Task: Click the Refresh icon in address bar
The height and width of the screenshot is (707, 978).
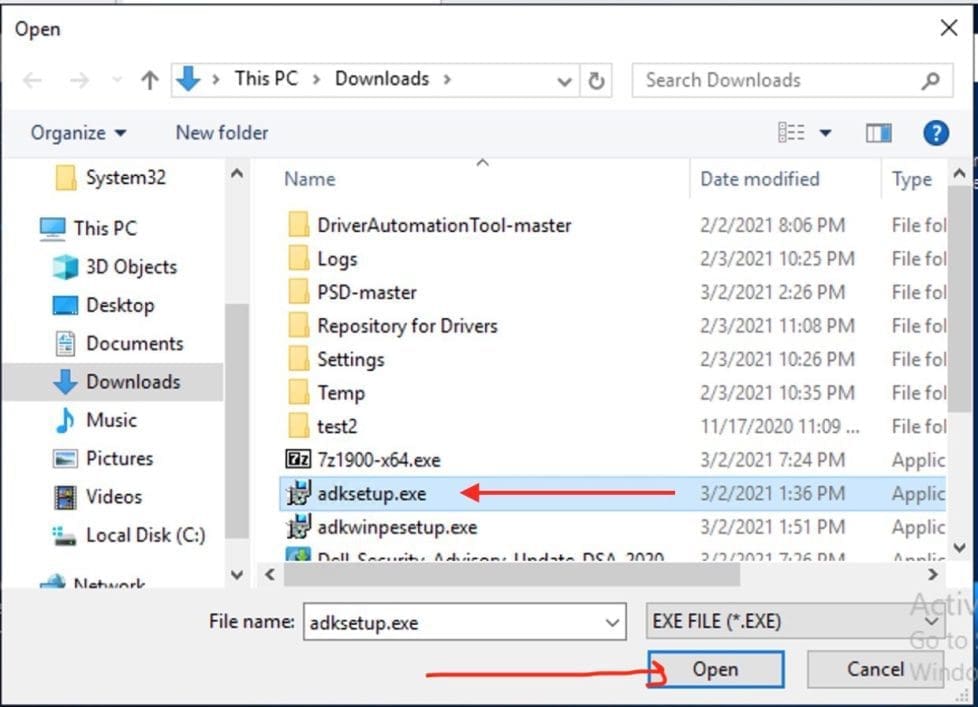Action: pos(597,81)
